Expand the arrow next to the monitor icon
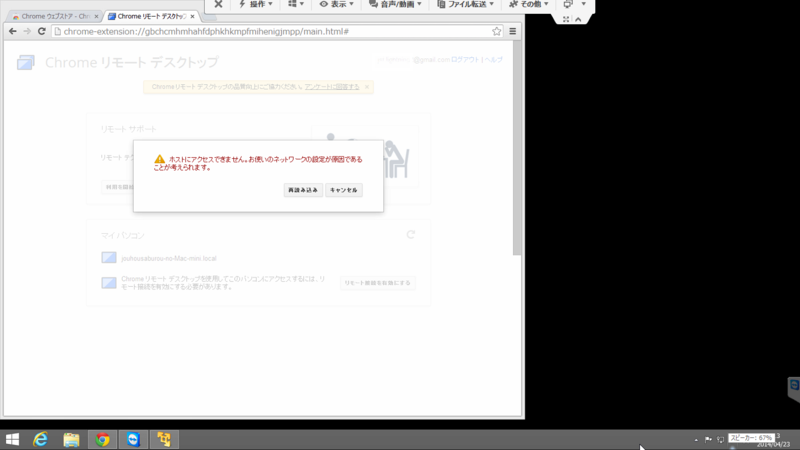800x450 pixels. (584, 4)
